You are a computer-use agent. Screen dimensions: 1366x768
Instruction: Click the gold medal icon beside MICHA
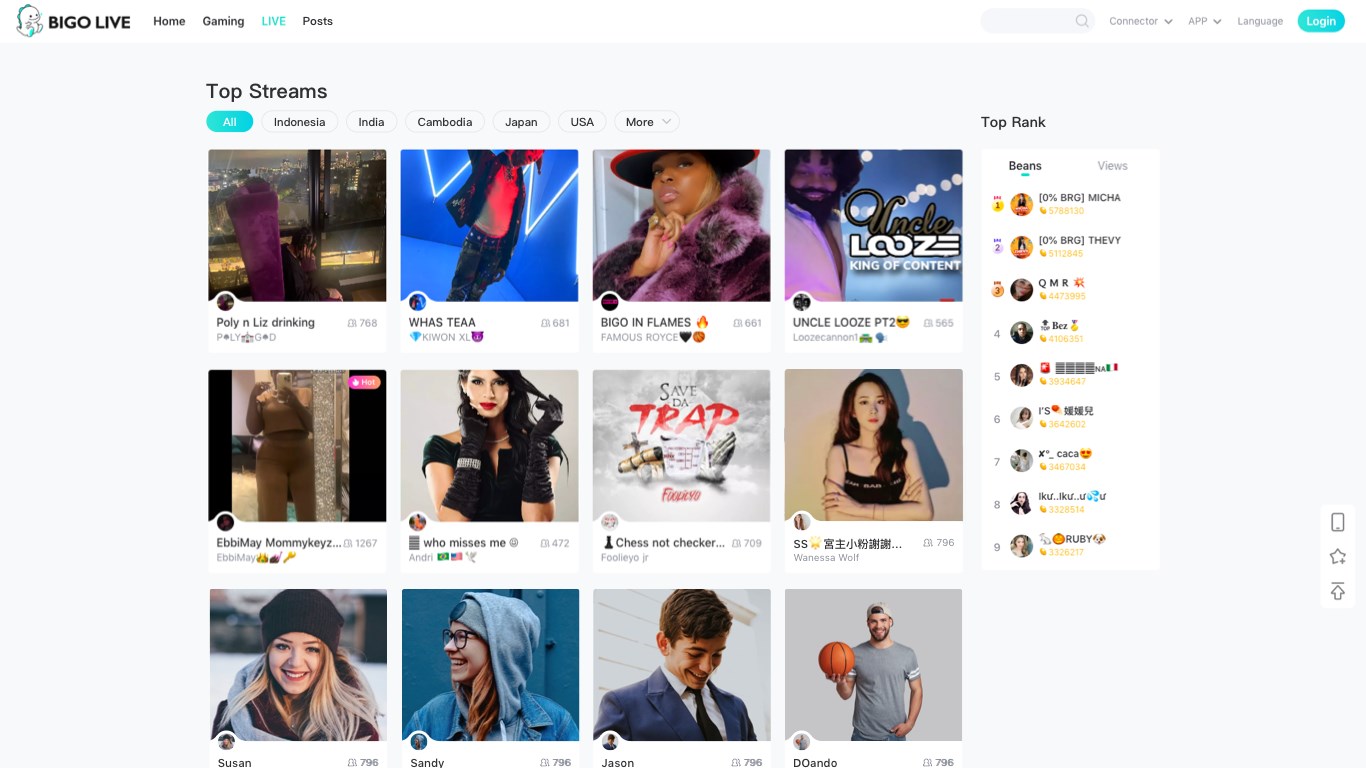click(x=997, y=204)
